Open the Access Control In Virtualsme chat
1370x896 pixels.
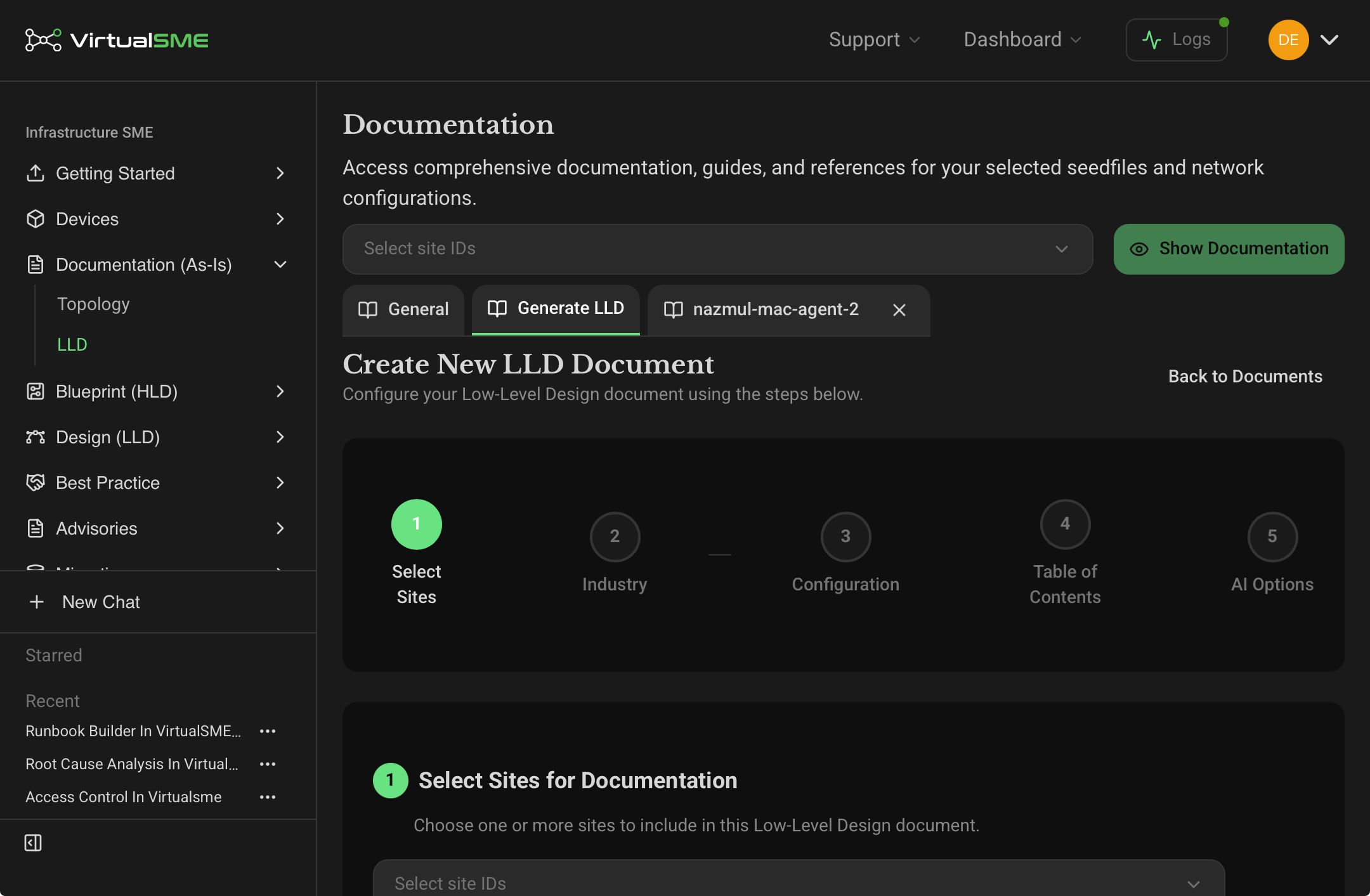(x=124, y=797)
